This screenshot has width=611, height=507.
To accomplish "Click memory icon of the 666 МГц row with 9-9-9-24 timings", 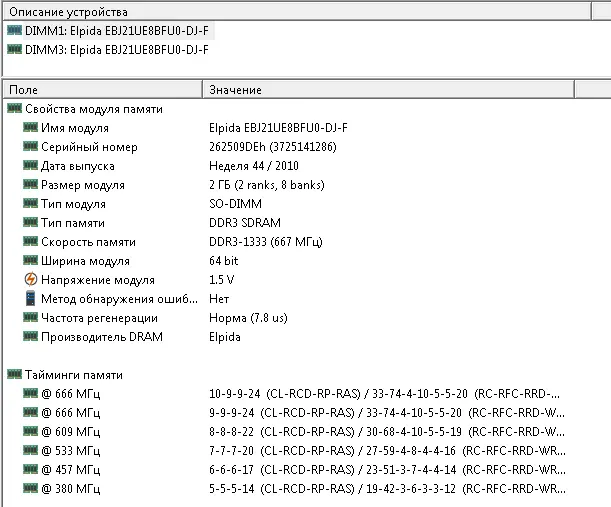I will [30, 412].
